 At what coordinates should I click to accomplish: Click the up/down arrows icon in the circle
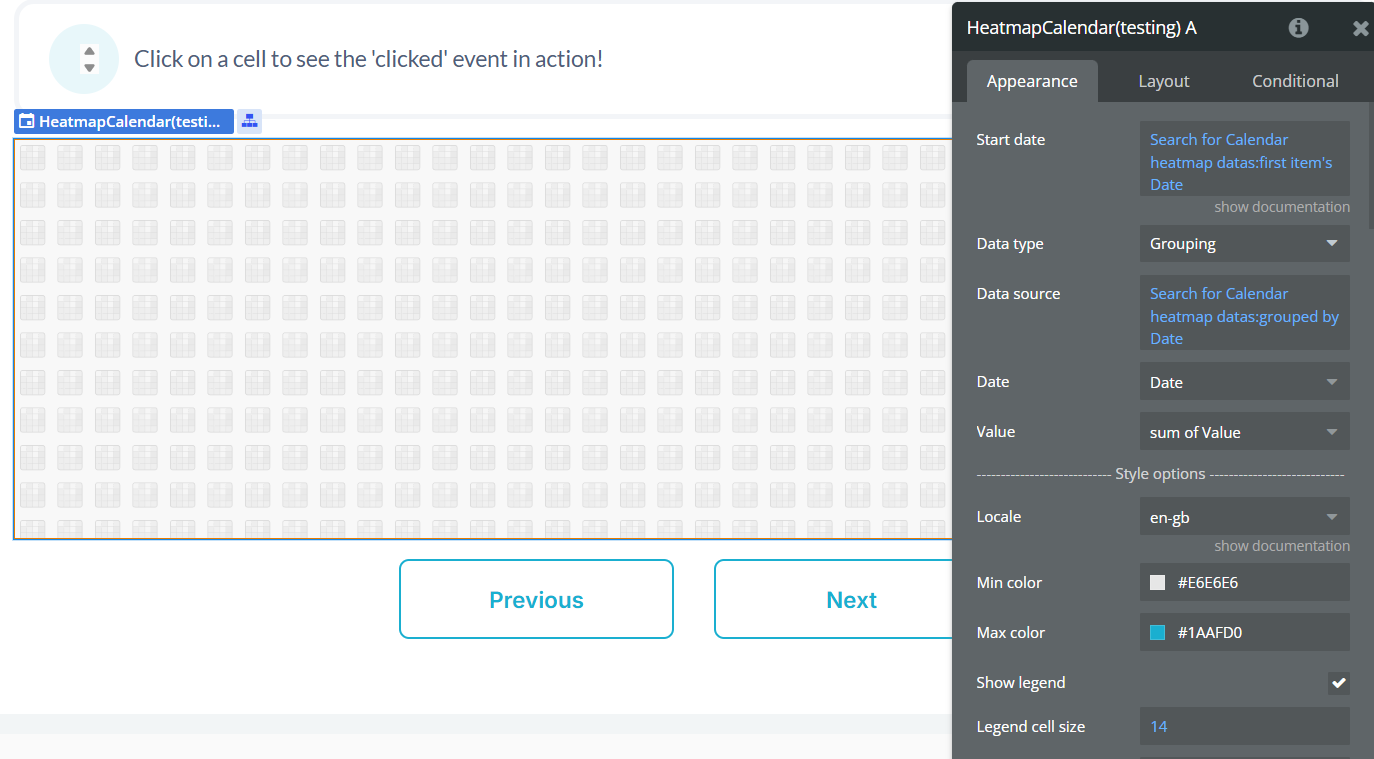[x=90, y=59]
